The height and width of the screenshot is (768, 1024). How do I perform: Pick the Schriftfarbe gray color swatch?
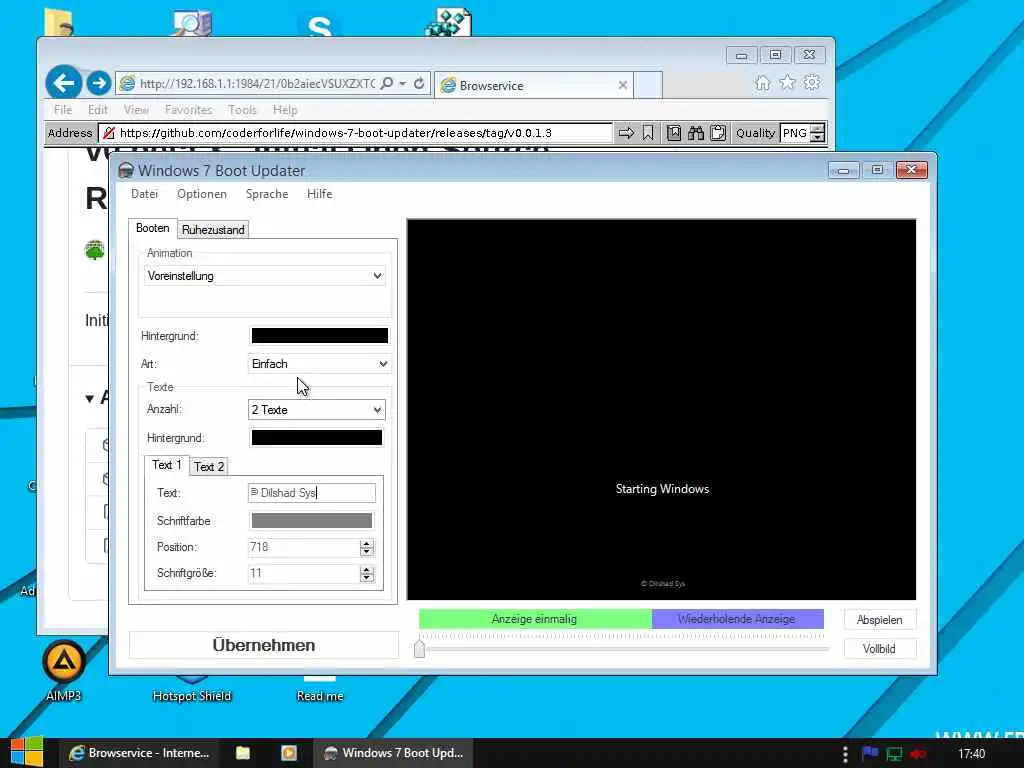[x=312, y=520]
